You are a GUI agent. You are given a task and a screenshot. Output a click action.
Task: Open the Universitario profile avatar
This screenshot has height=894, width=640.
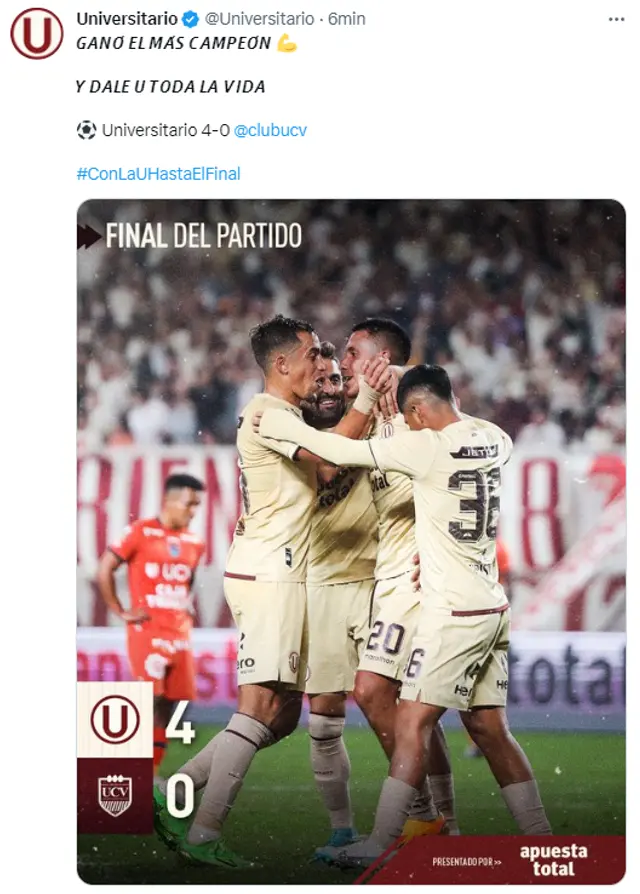[x=37, y=34]
